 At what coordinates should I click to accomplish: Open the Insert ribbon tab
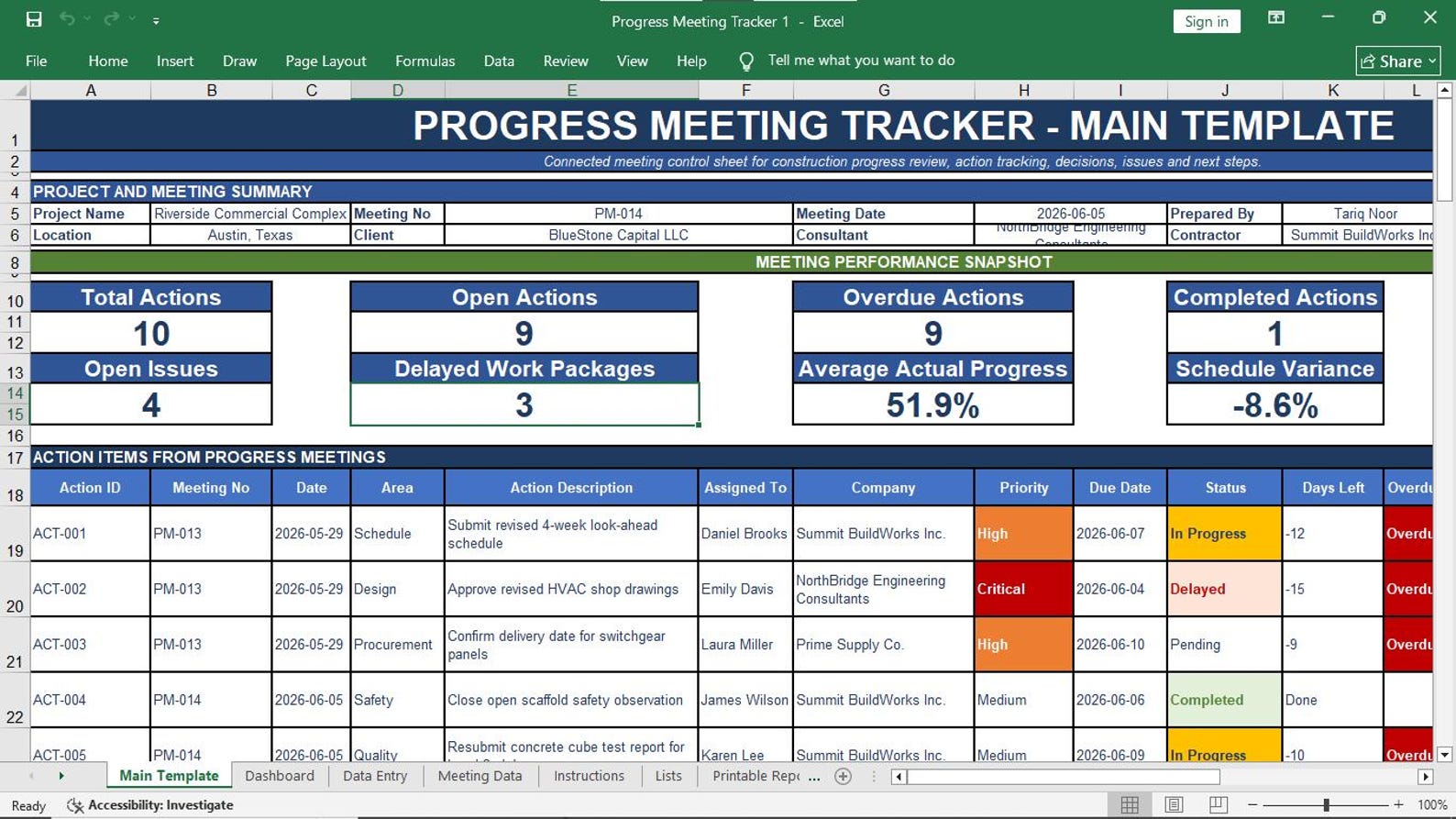click(x=175, y=61)
